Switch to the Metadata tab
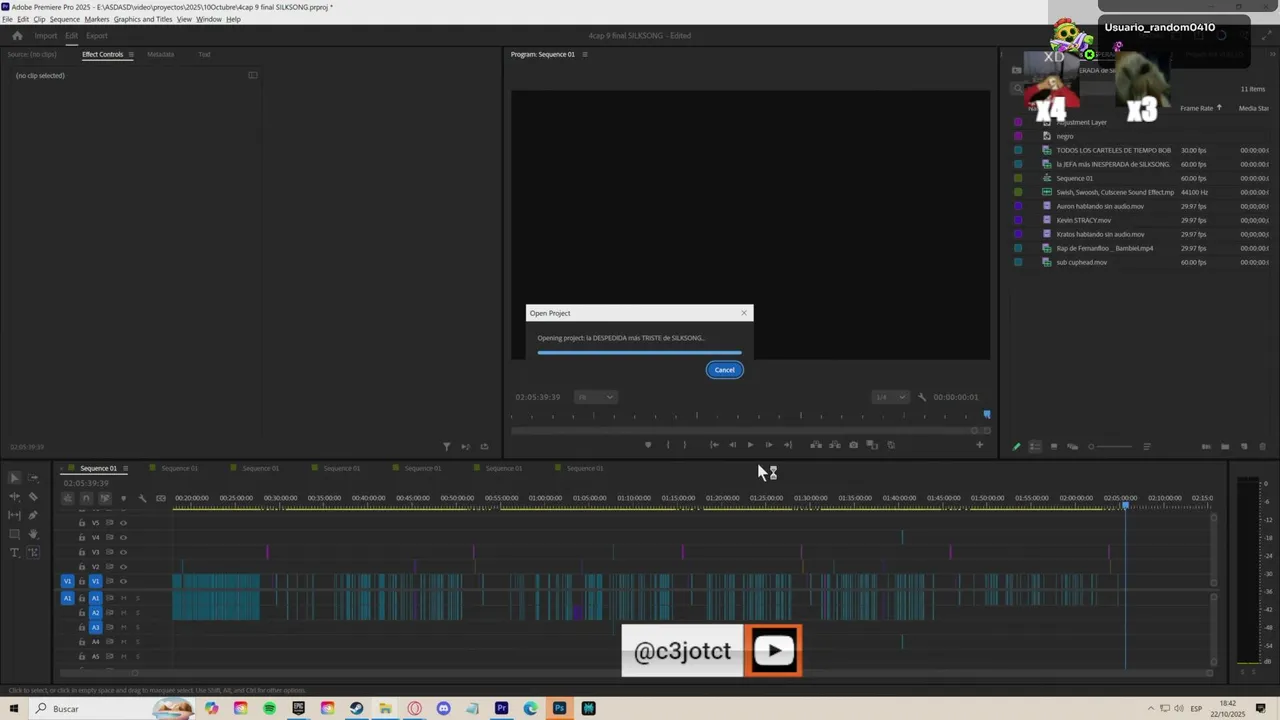1280x720 pixels. click(160, 54)
